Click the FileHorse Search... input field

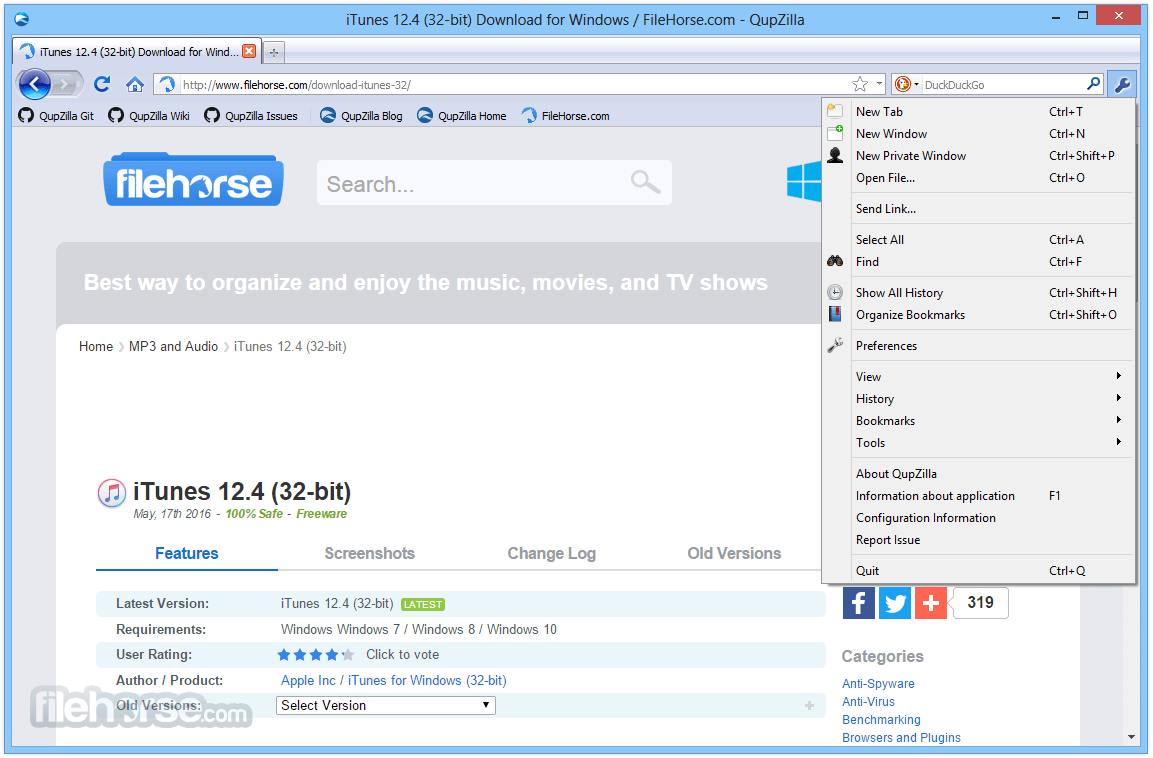click(x=494, y=182)
